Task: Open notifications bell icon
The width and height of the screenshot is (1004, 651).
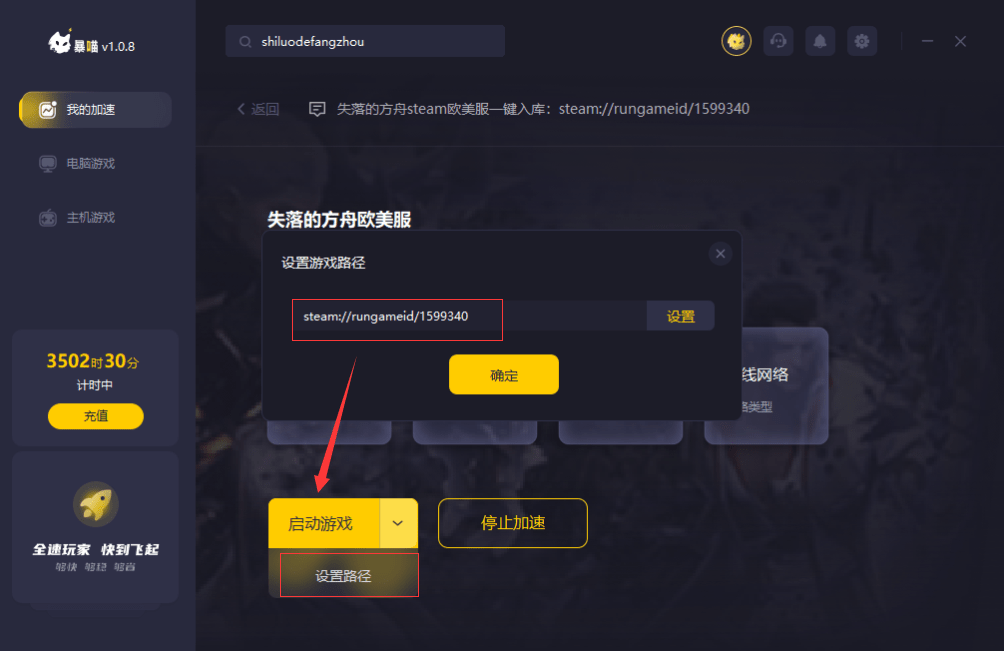Action: (820, 42)
